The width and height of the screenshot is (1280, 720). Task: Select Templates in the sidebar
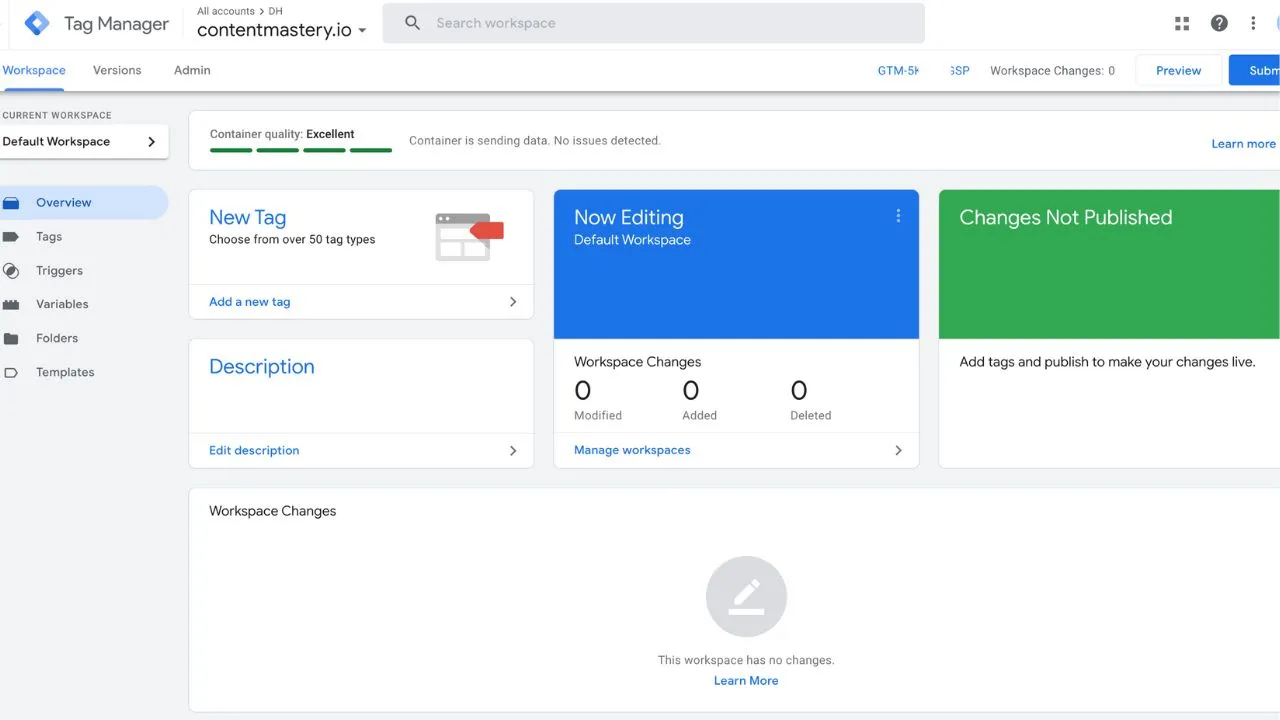(64, 372)
